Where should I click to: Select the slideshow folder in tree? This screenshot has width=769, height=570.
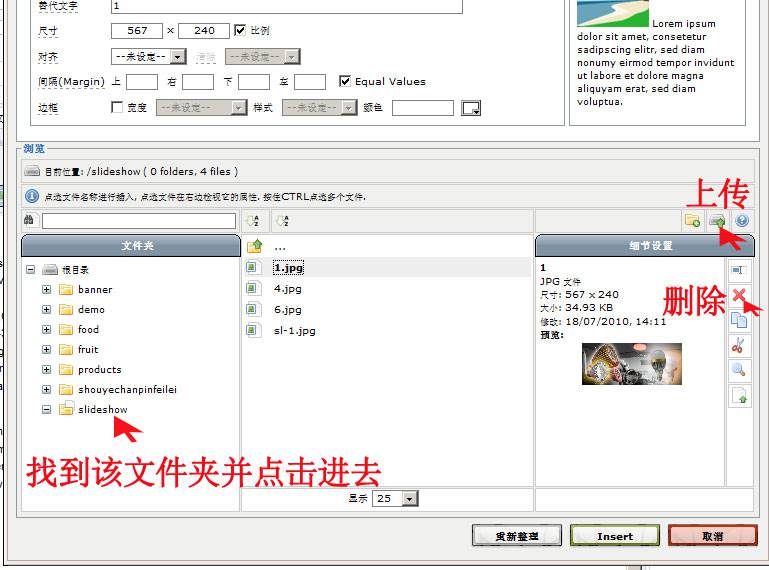pos(102,409)
